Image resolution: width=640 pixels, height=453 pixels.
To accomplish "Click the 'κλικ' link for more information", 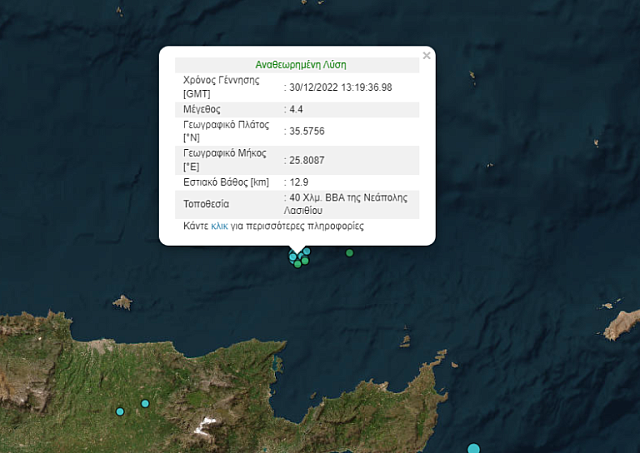I will (219, 227).
